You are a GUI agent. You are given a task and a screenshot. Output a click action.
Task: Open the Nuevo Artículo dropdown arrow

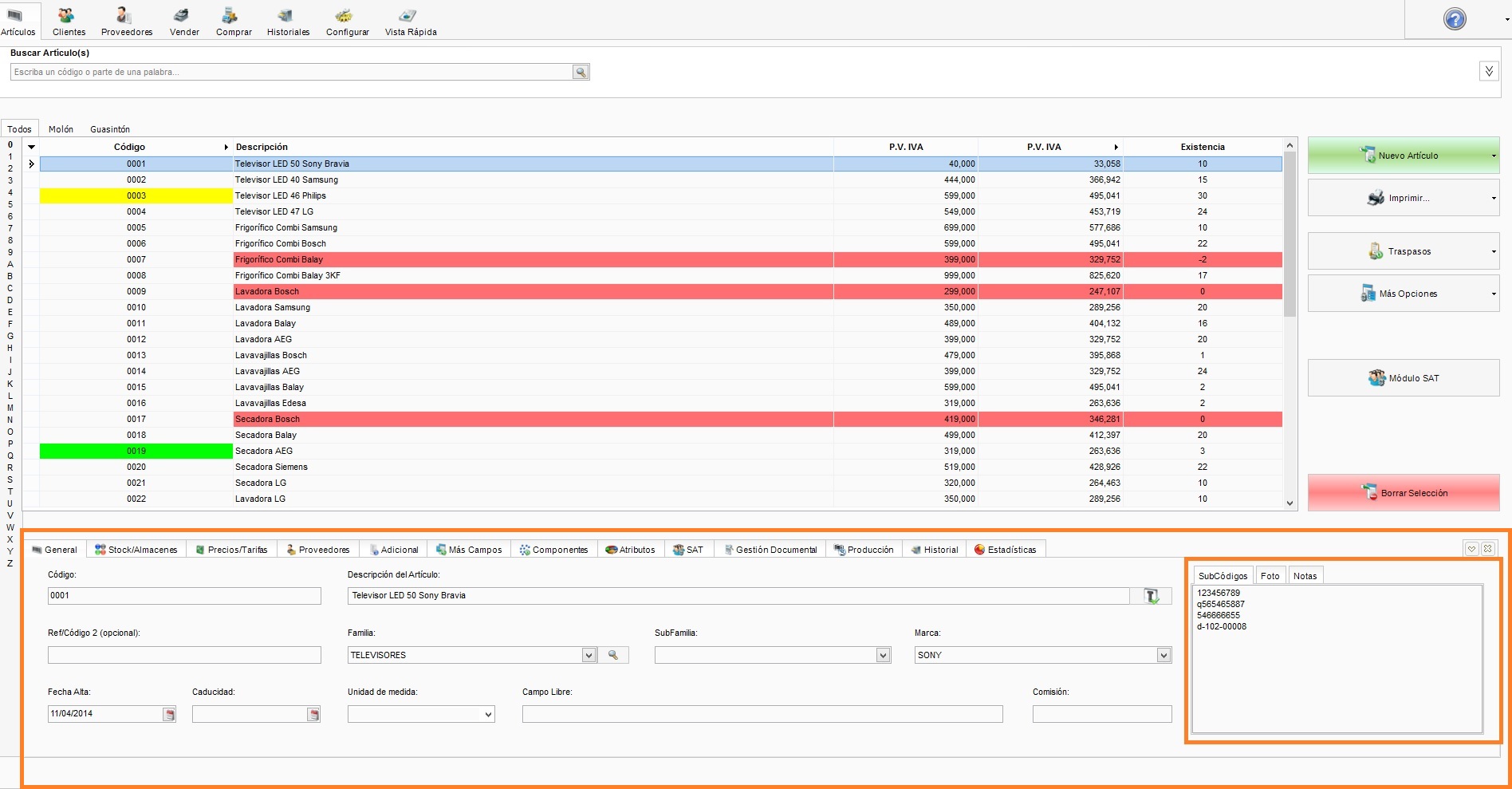(1494, 156)
